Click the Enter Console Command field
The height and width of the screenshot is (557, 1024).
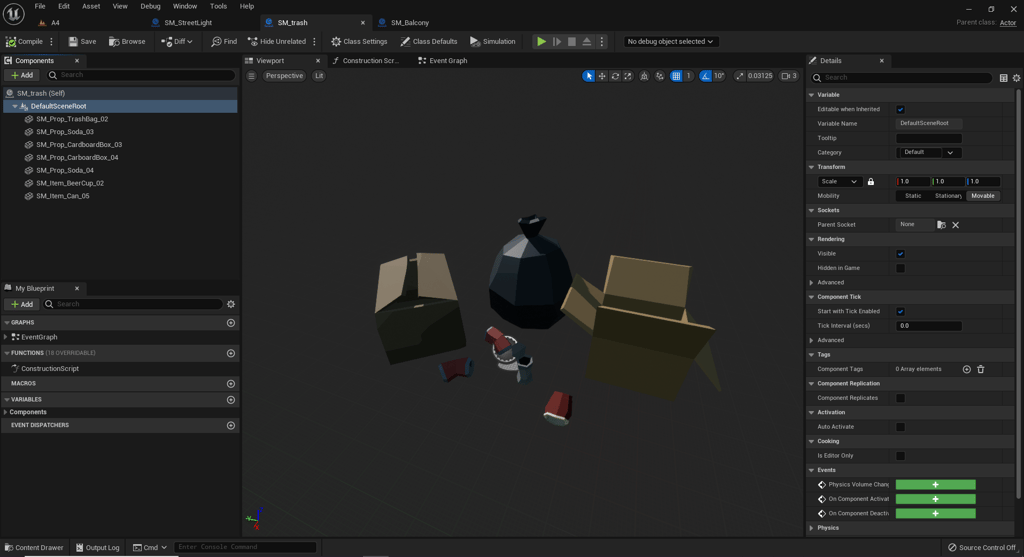pyautogui.click(x=245, y=547)
